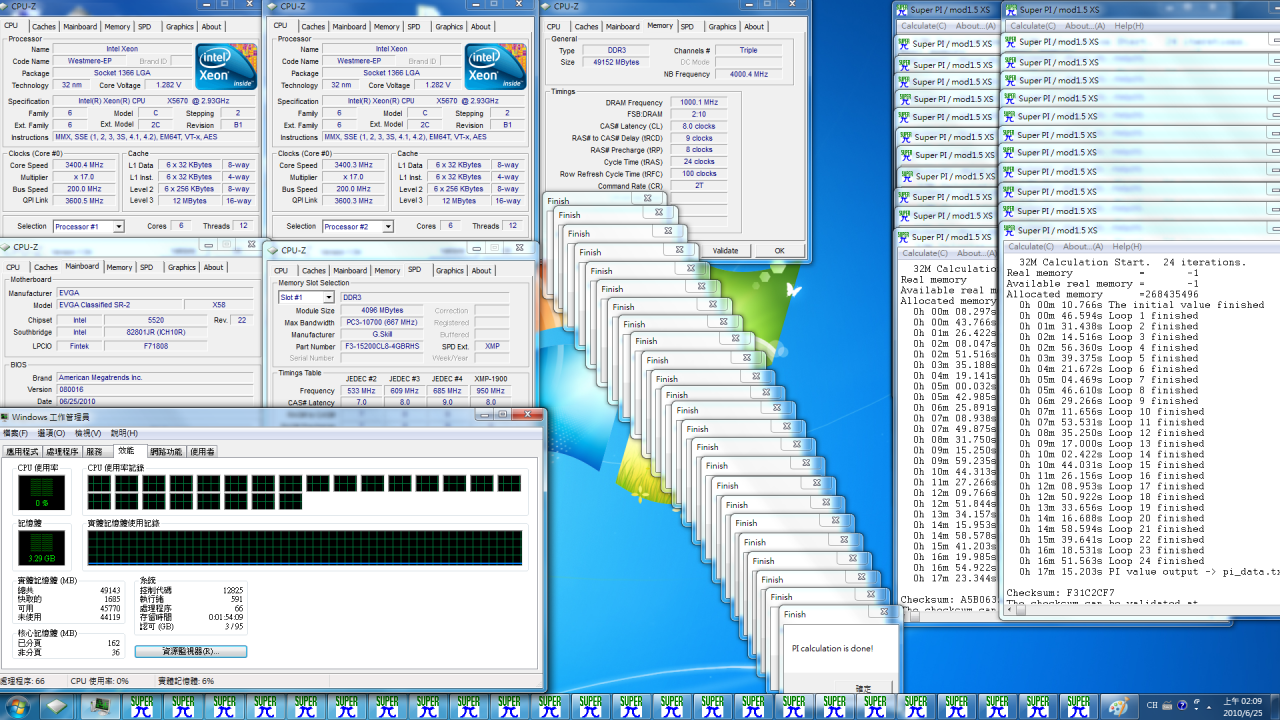1280x720 pixels.
Task: Click NB Frequency value '4000.4 MHz'
Action: coord(748,74)
